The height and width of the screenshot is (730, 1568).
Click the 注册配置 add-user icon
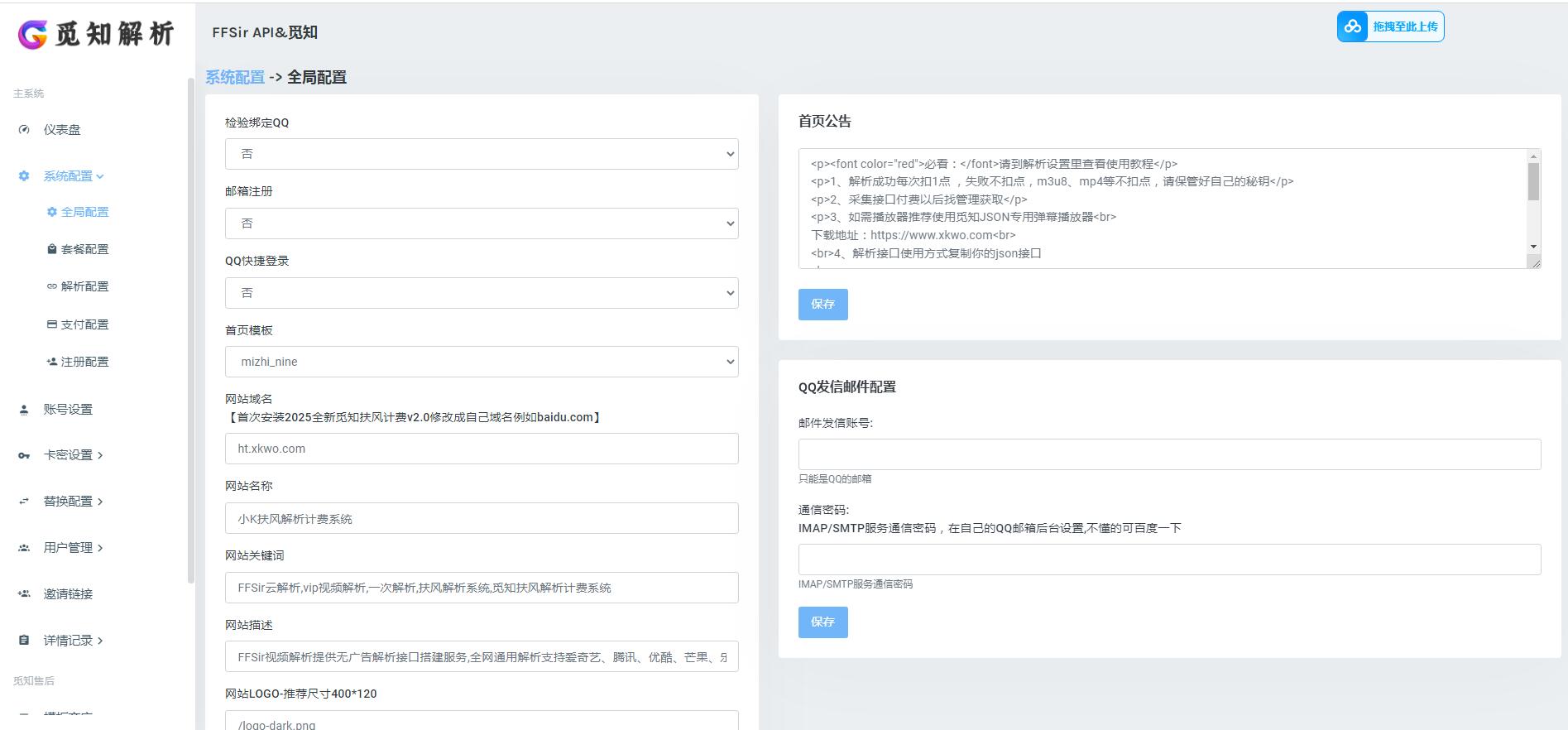click(x=52, y=362)
